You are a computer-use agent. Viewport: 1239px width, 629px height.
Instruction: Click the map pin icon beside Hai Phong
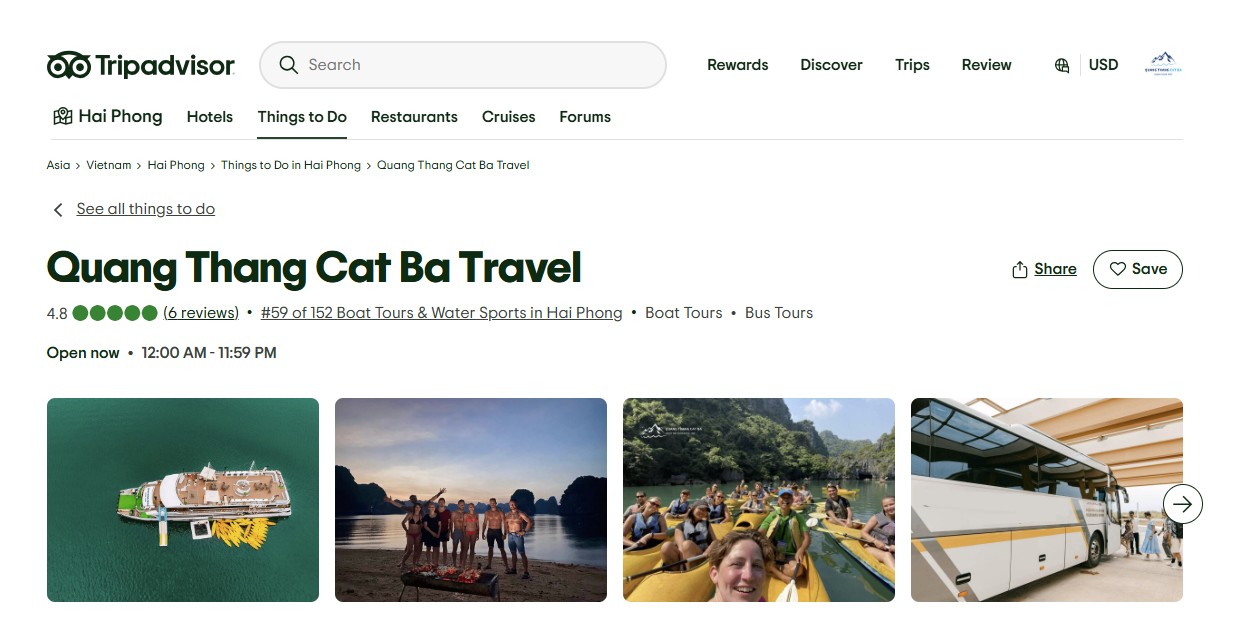click(x=61, y=116)
